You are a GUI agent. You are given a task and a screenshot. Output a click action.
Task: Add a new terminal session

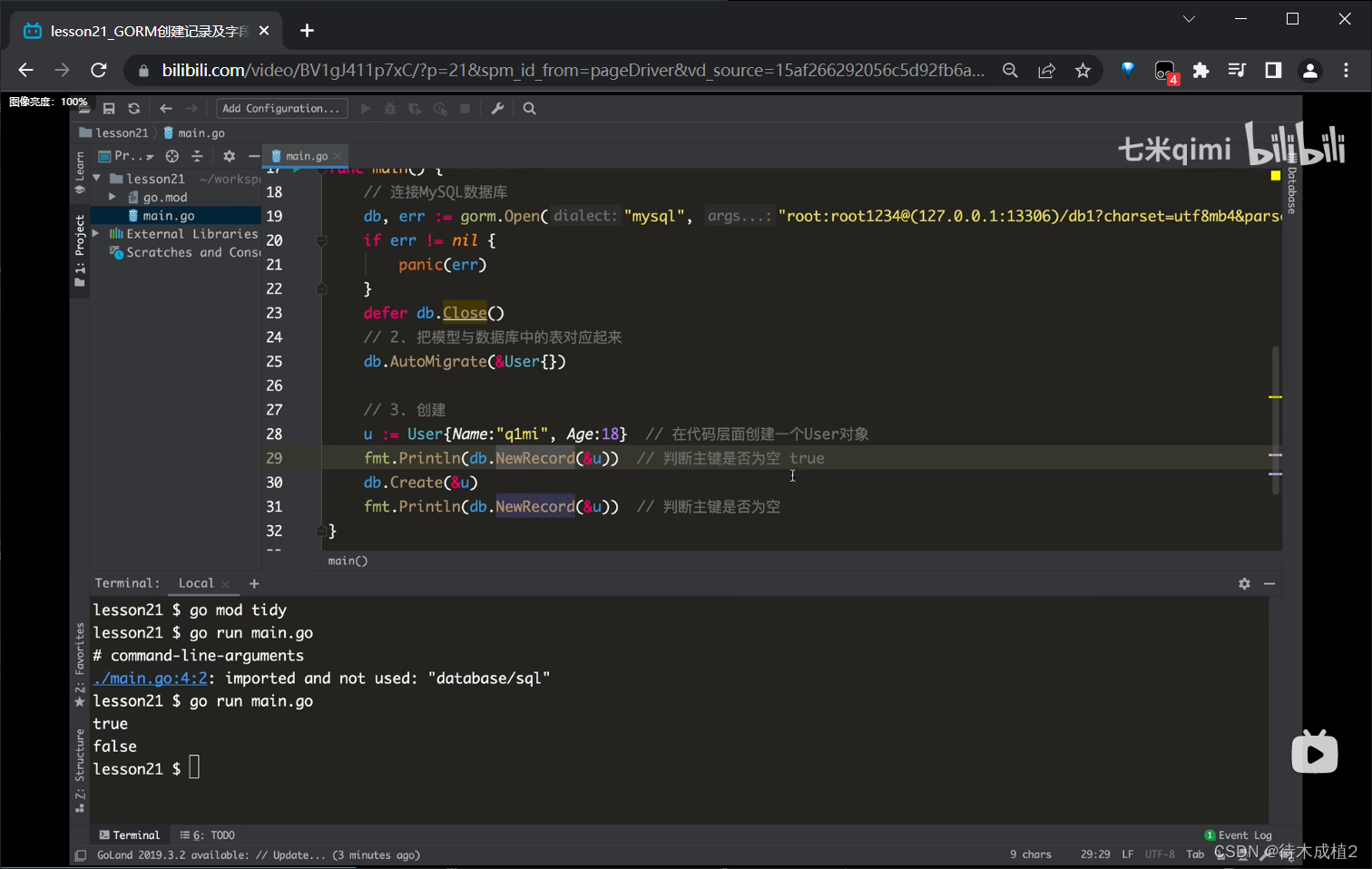pyautogui.click(x=254, y=584)
